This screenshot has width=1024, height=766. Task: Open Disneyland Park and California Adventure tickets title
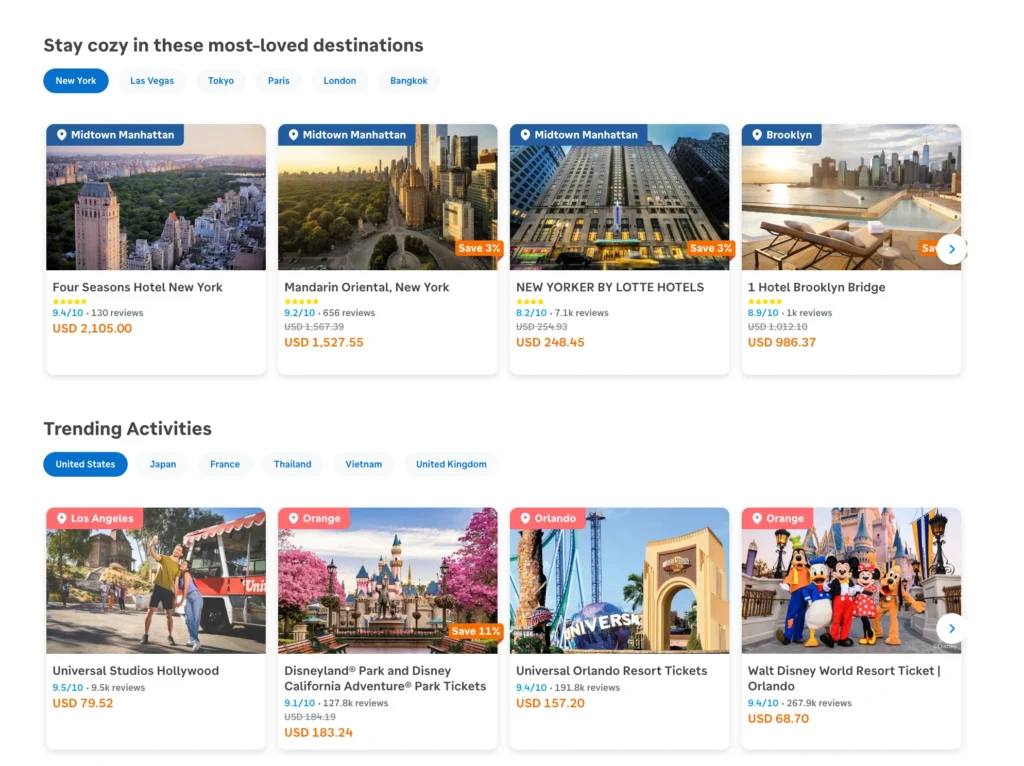tap(385, 678)
